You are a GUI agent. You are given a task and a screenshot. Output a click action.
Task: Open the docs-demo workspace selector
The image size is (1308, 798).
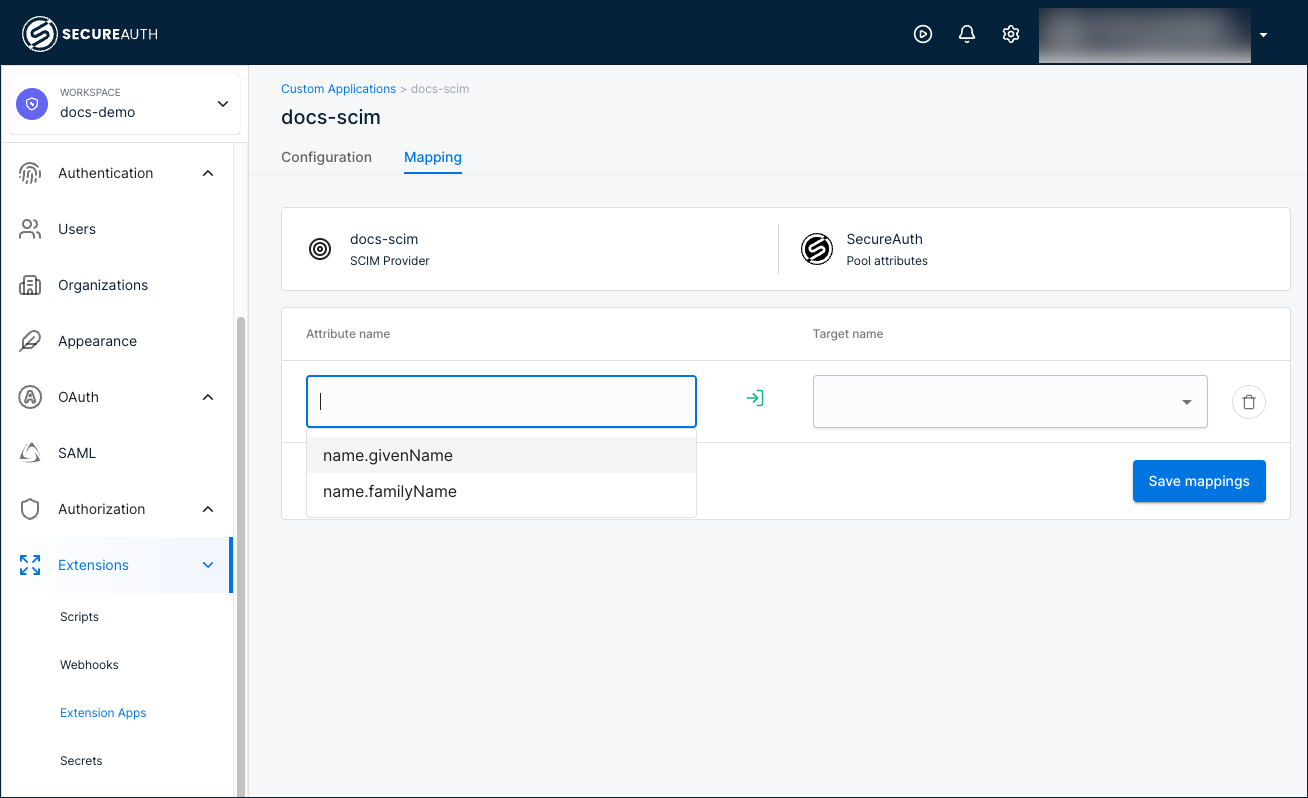coord(125,104)
